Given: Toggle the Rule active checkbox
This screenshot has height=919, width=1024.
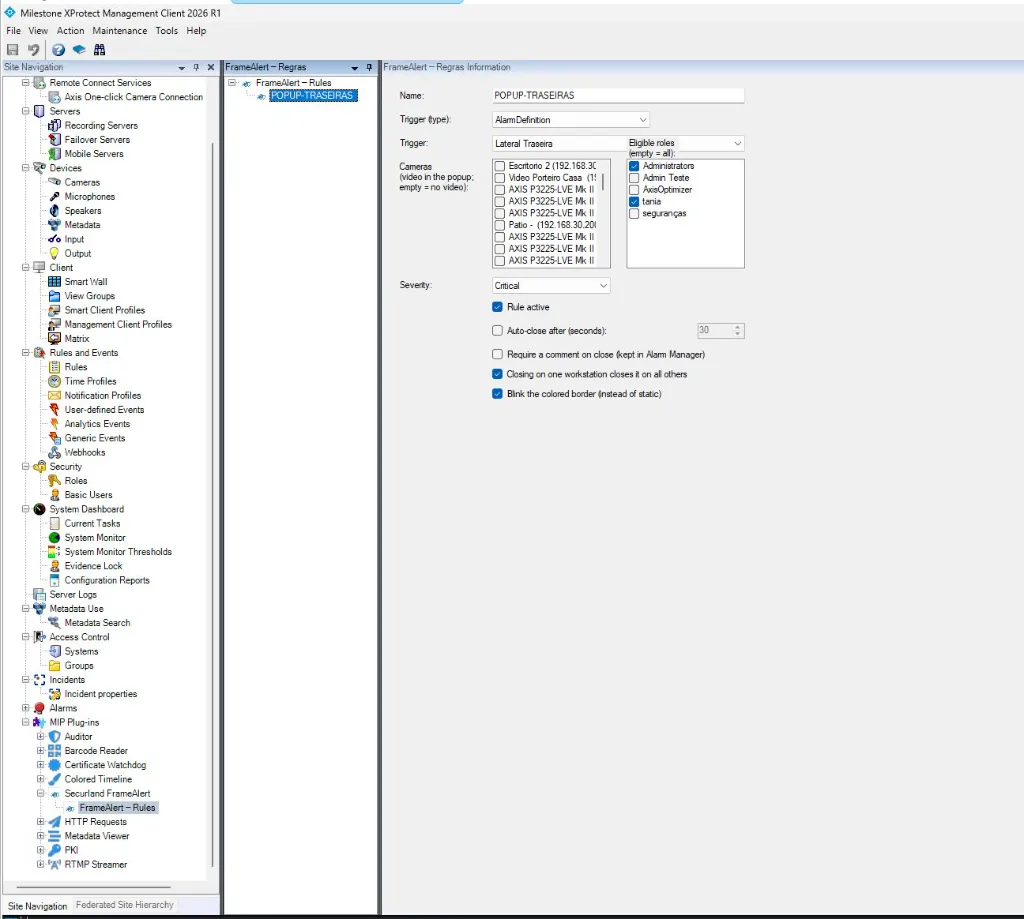Looking at the screenshot, I should tap(498, 307).
